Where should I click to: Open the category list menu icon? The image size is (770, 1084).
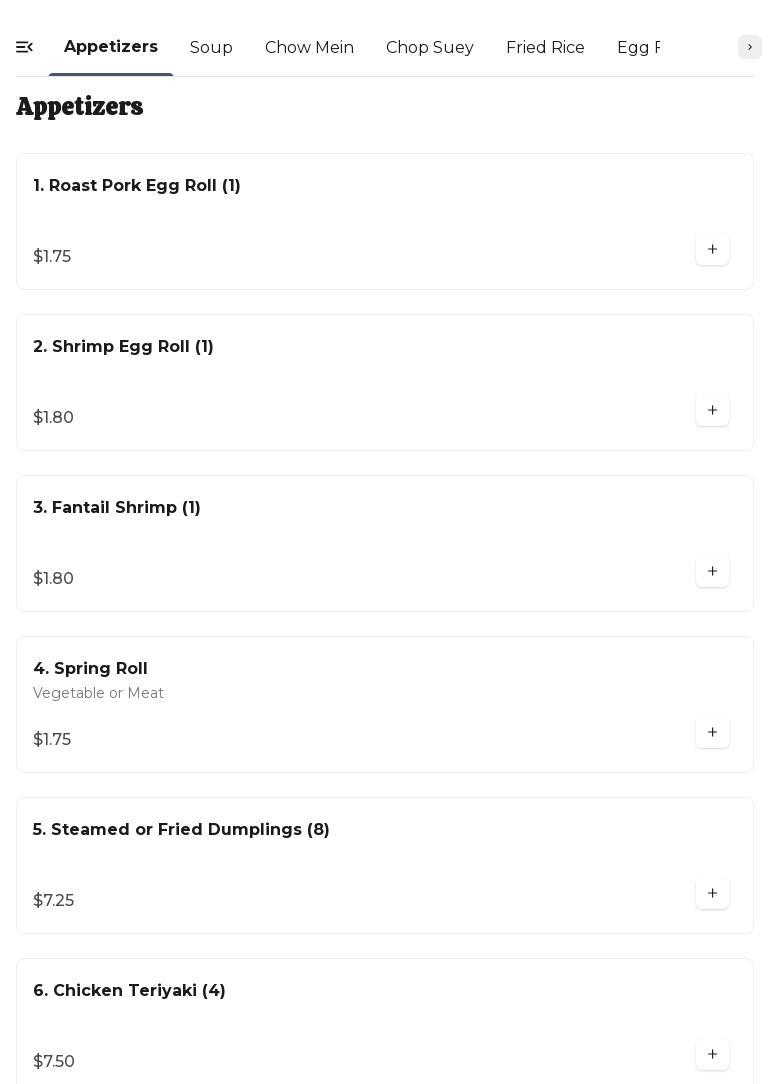pyautogui.click(x=25, y=47)
